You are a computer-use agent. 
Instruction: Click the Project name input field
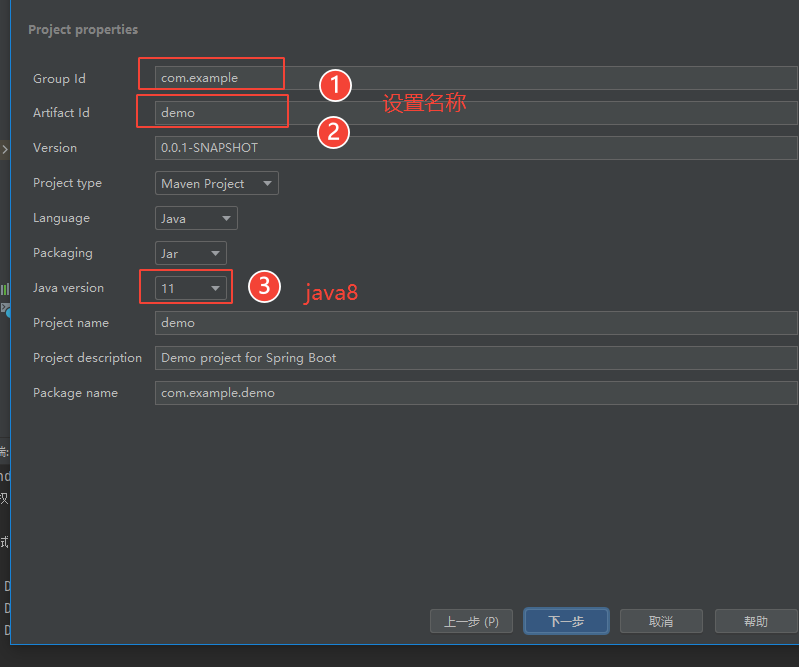coord(476,323)
